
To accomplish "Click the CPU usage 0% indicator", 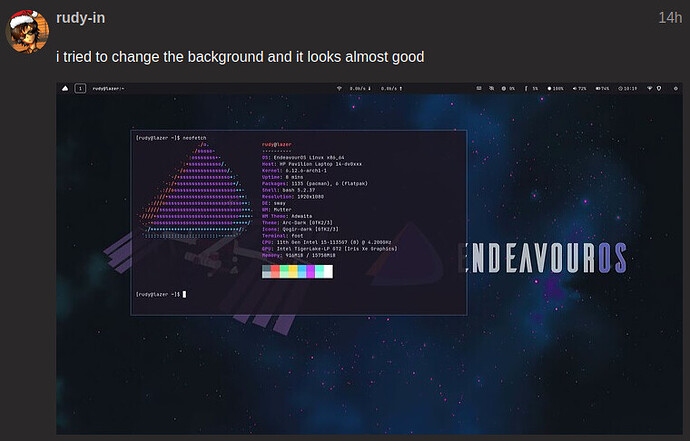I will [508, 88].
